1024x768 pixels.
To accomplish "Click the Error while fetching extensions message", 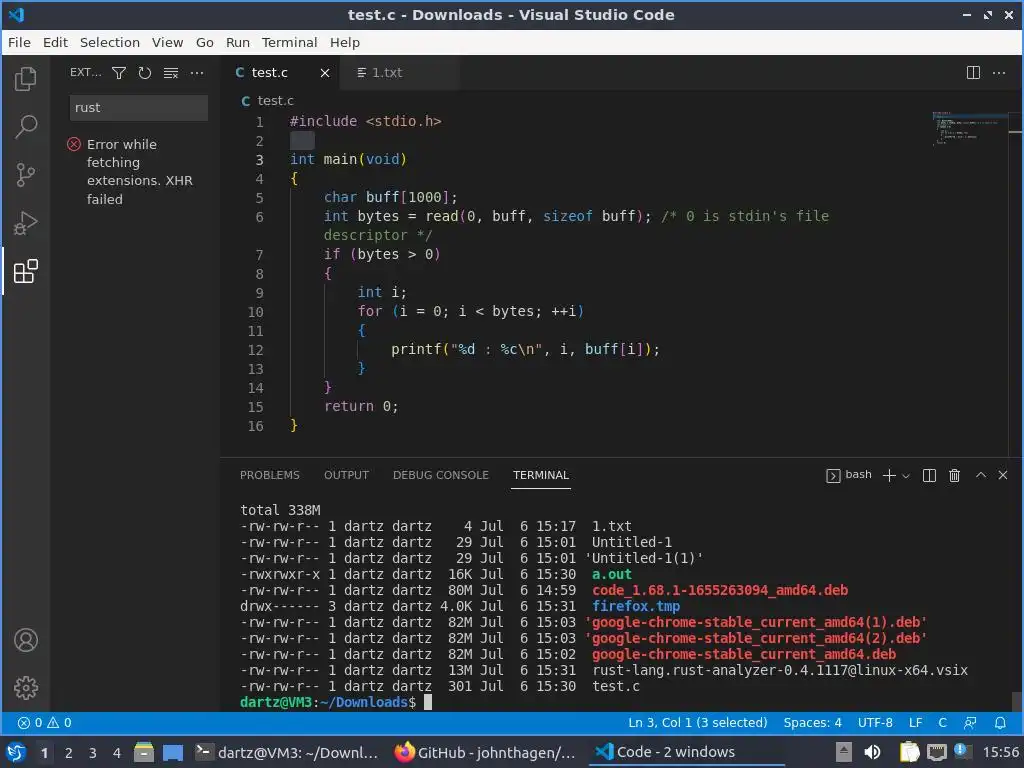I will pos(140,171).
